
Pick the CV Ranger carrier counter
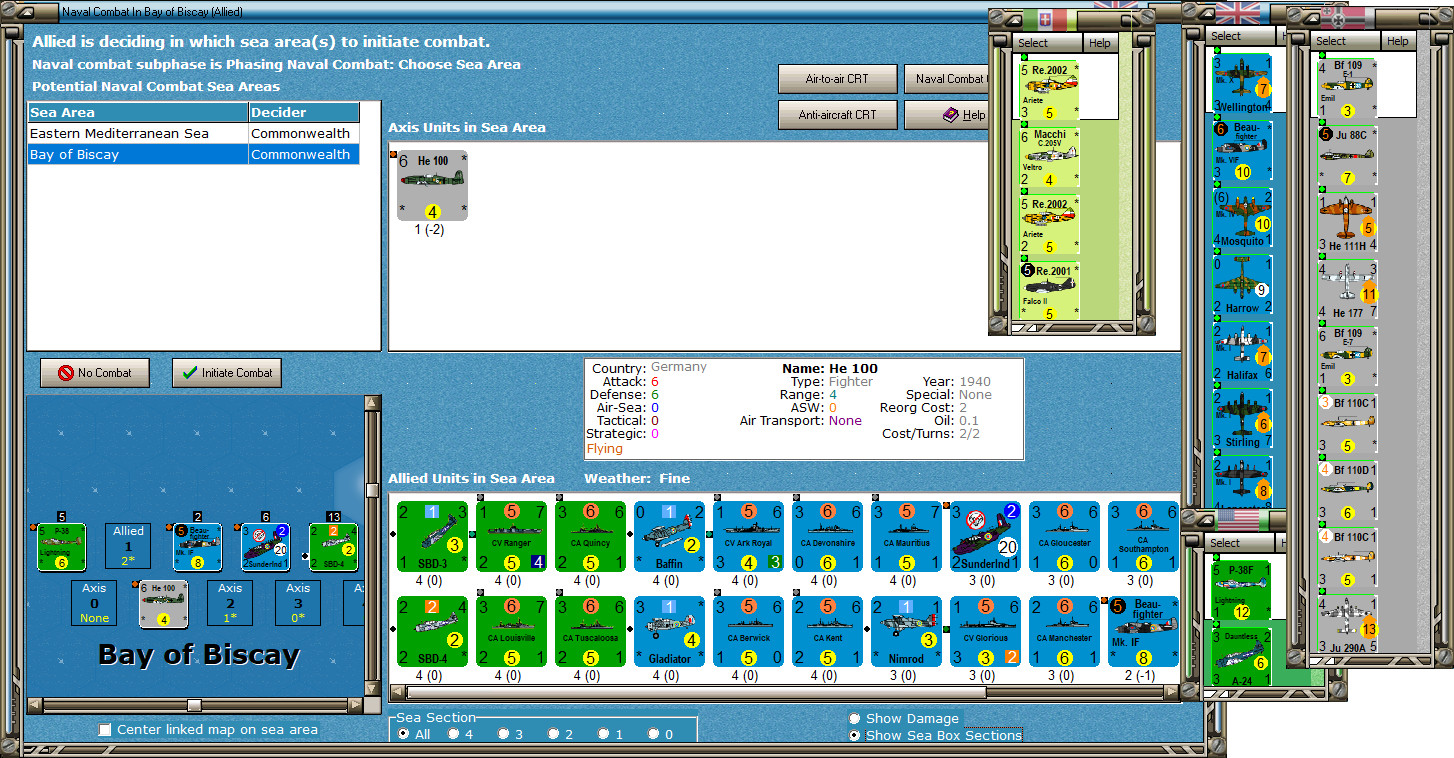pos(511,536)
